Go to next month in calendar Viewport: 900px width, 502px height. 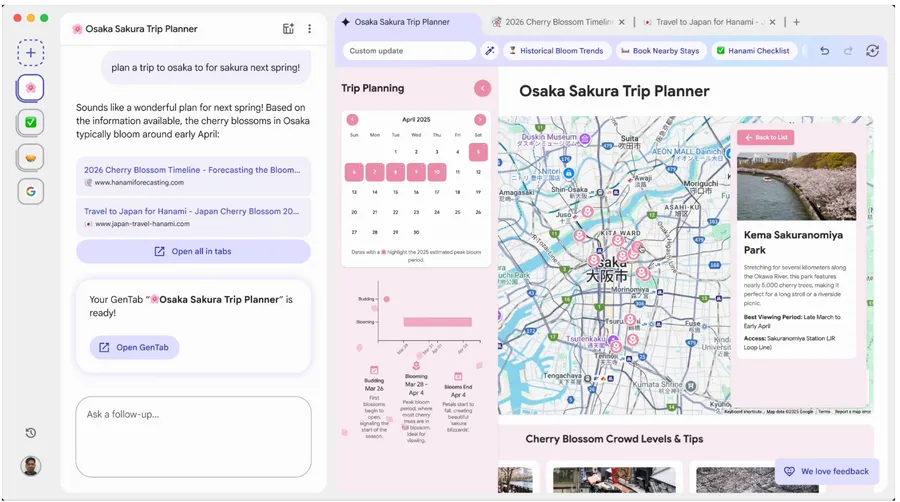coord(480,119)
